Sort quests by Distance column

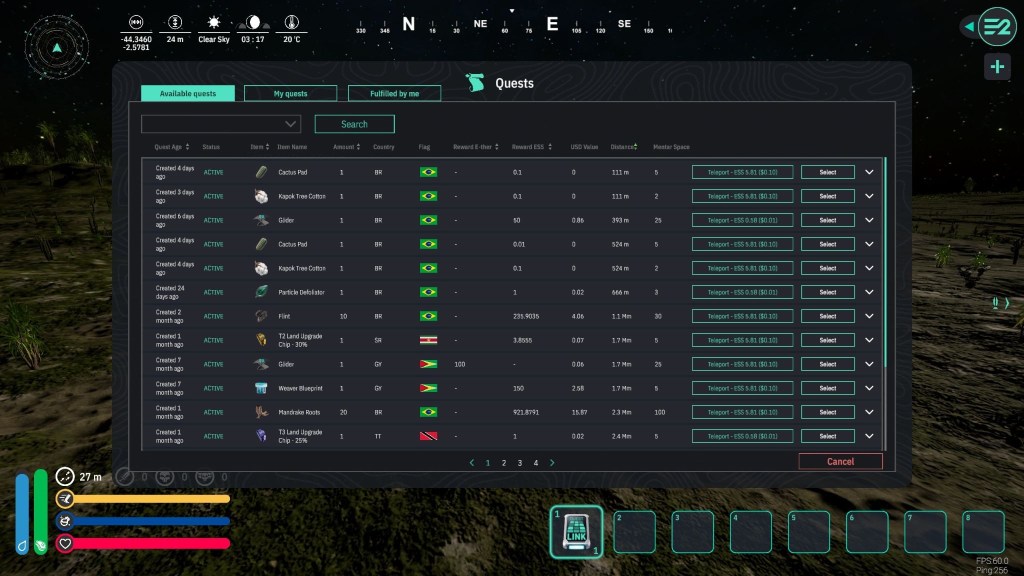(624, 147)
